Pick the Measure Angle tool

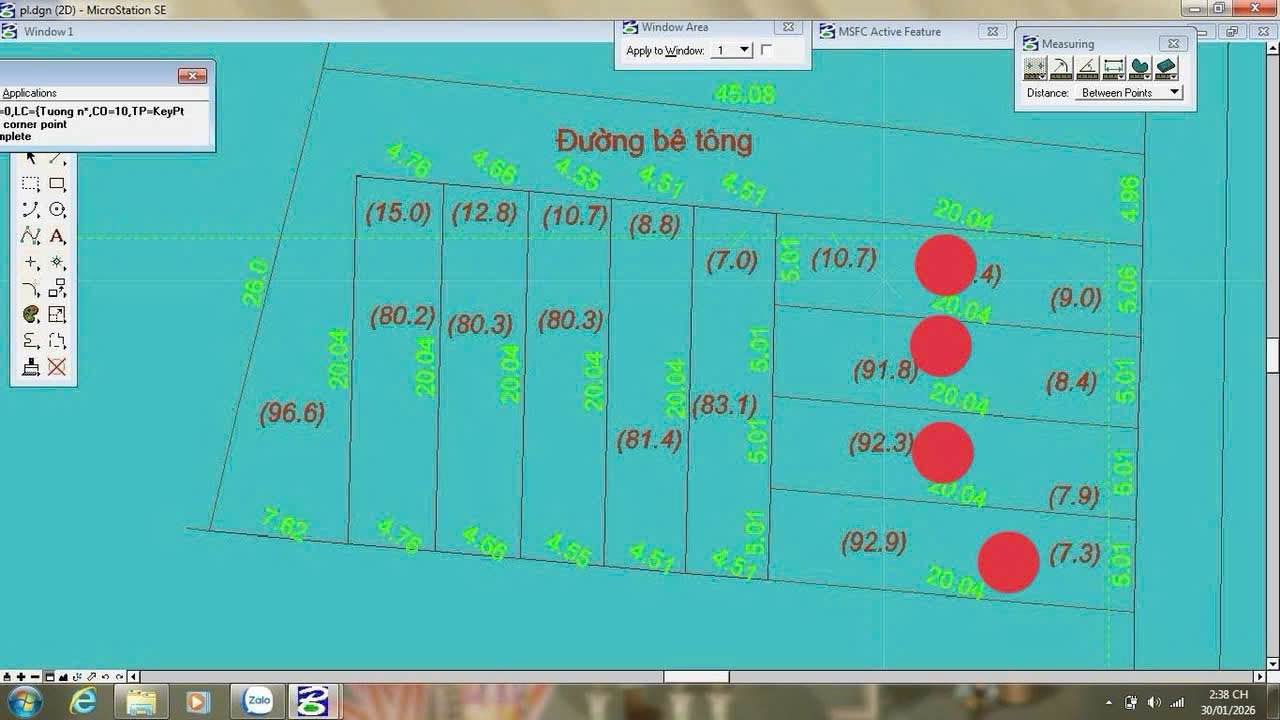pos(1087,68)
